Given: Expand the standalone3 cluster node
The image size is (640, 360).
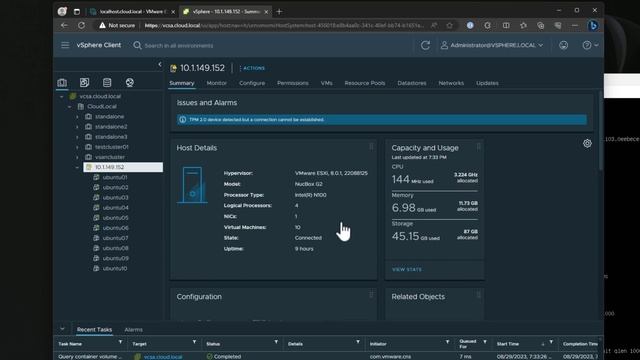Looking at the screenshot, I should (x=77, y=137).
